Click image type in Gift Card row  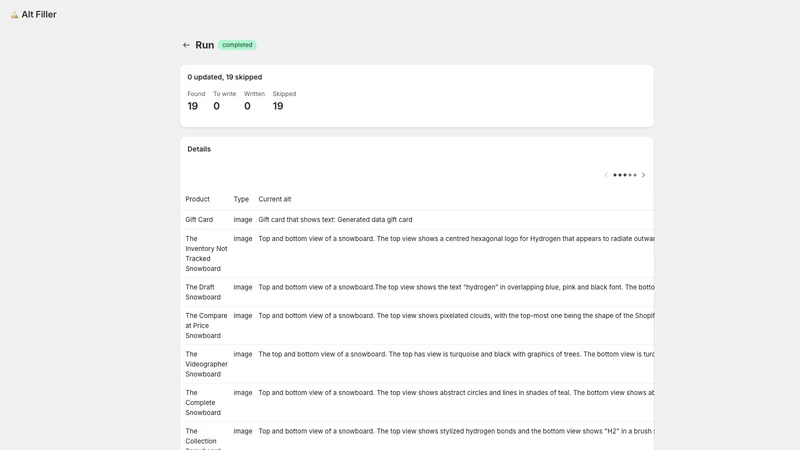(243, 219)
